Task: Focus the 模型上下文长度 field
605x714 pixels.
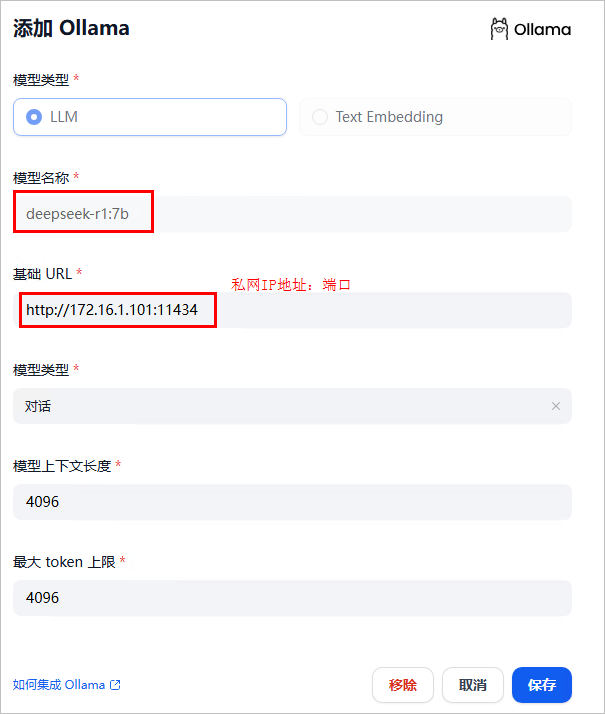Action: pos(292,502)
